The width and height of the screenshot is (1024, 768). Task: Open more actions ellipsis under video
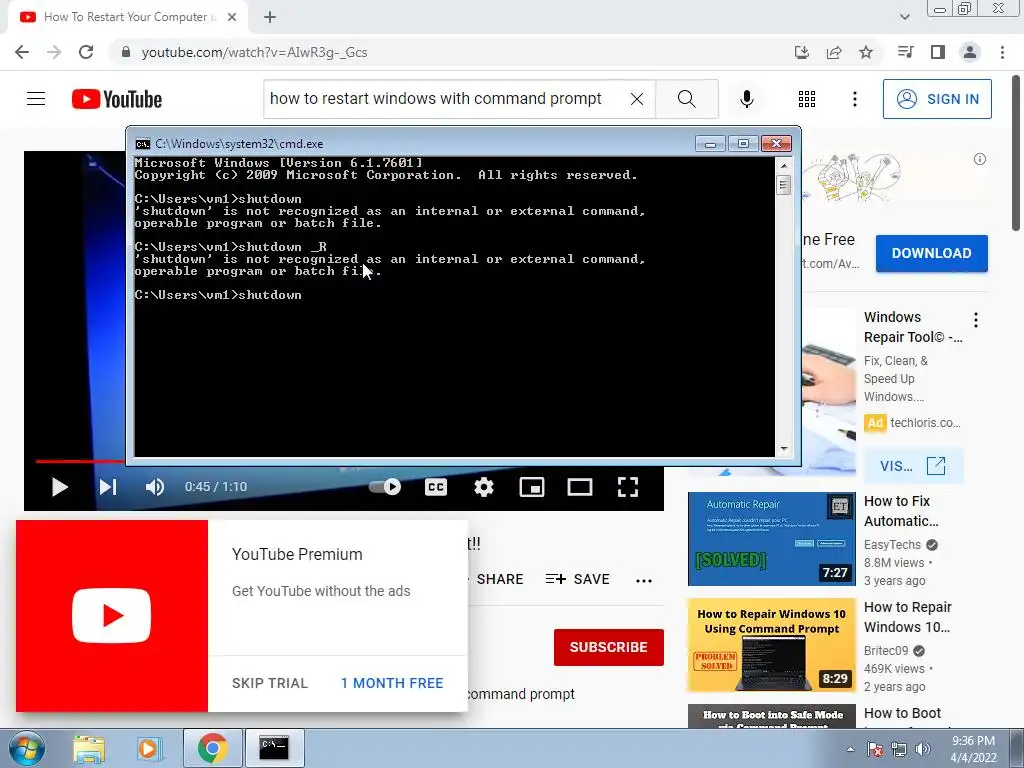pyautogui.click(x=644, y=581)
